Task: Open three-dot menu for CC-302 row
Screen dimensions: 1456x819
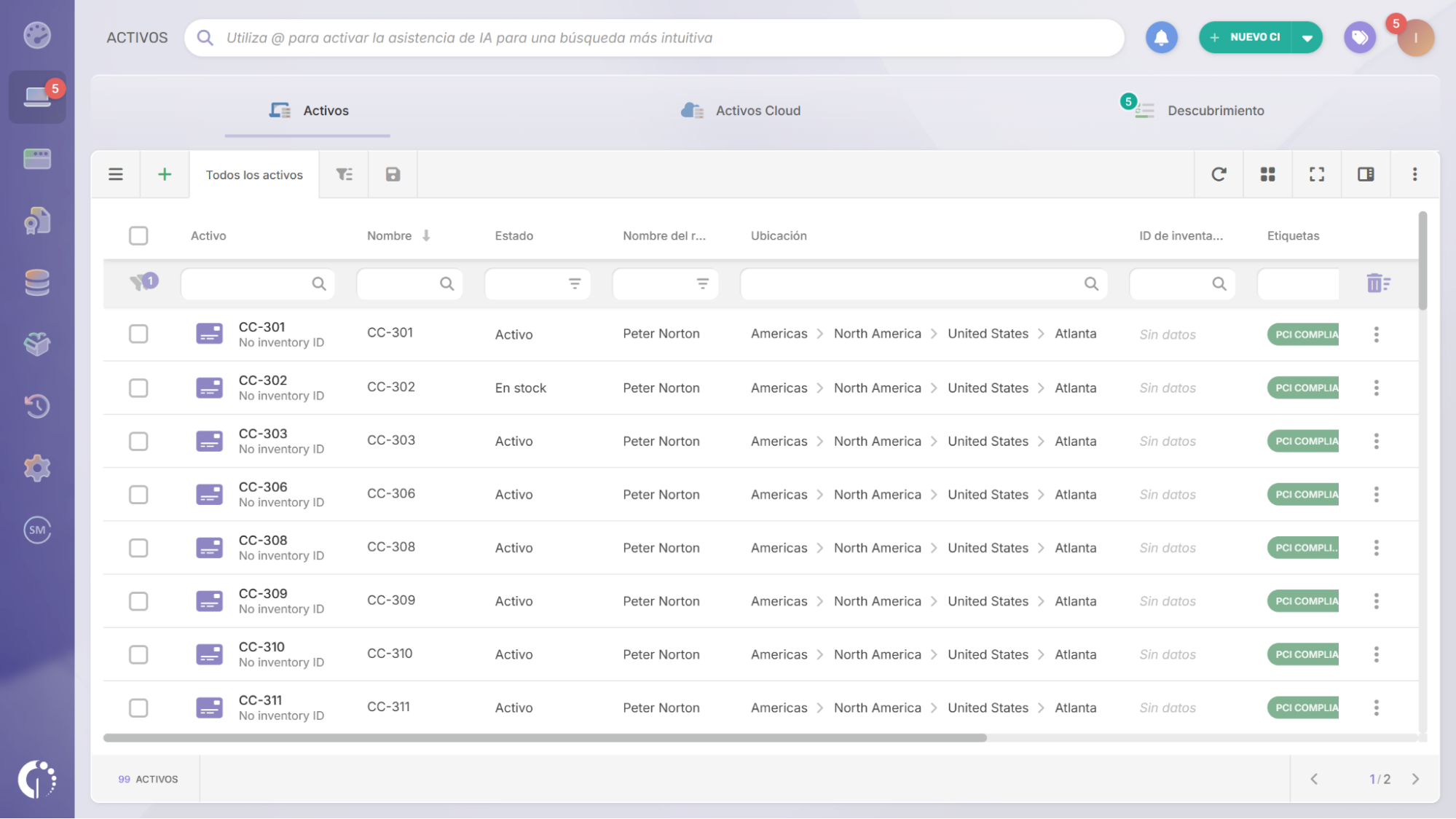Action: coord(1376,388)
